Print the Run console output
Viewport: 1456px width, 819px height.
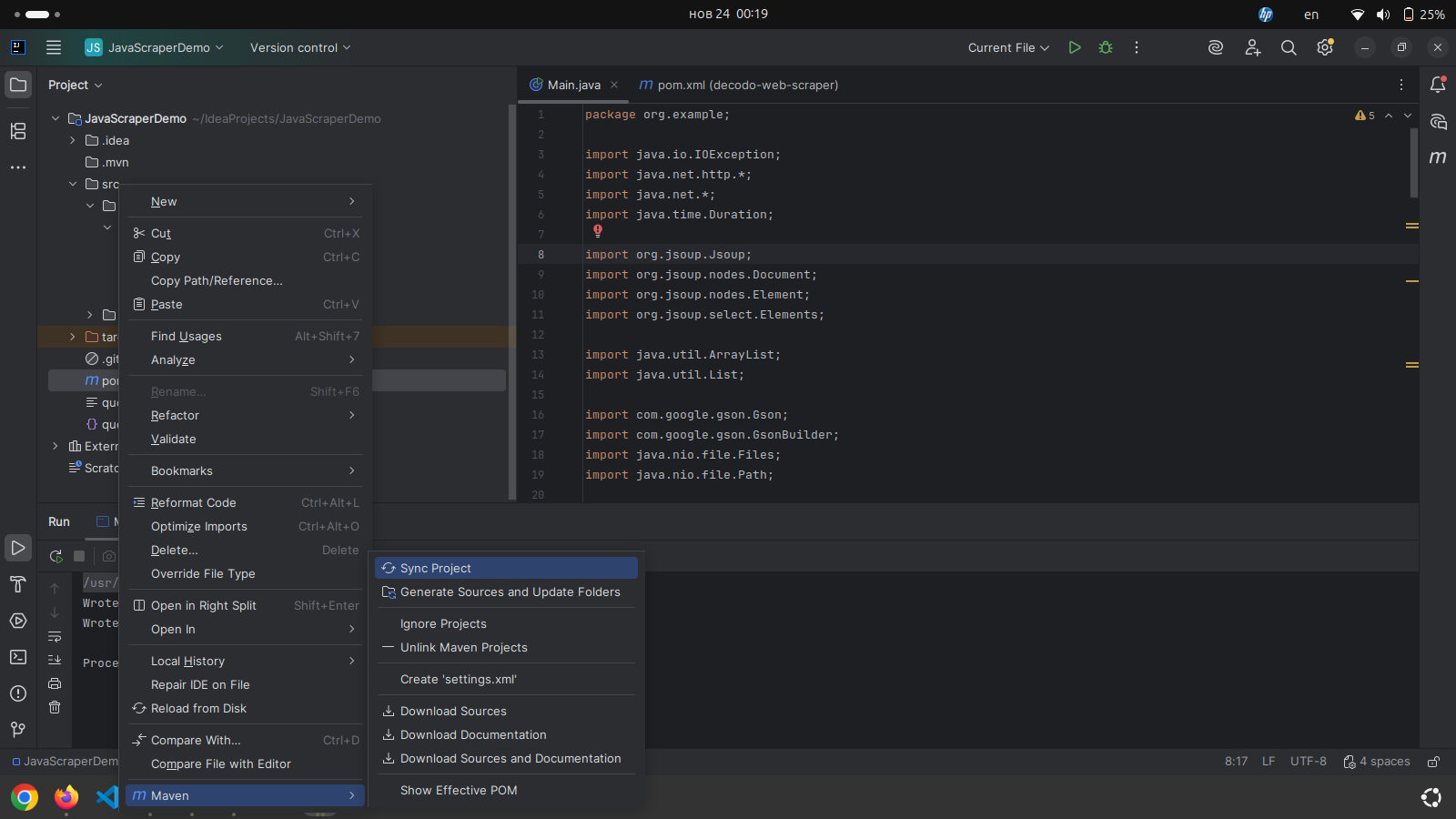(55, 683)
